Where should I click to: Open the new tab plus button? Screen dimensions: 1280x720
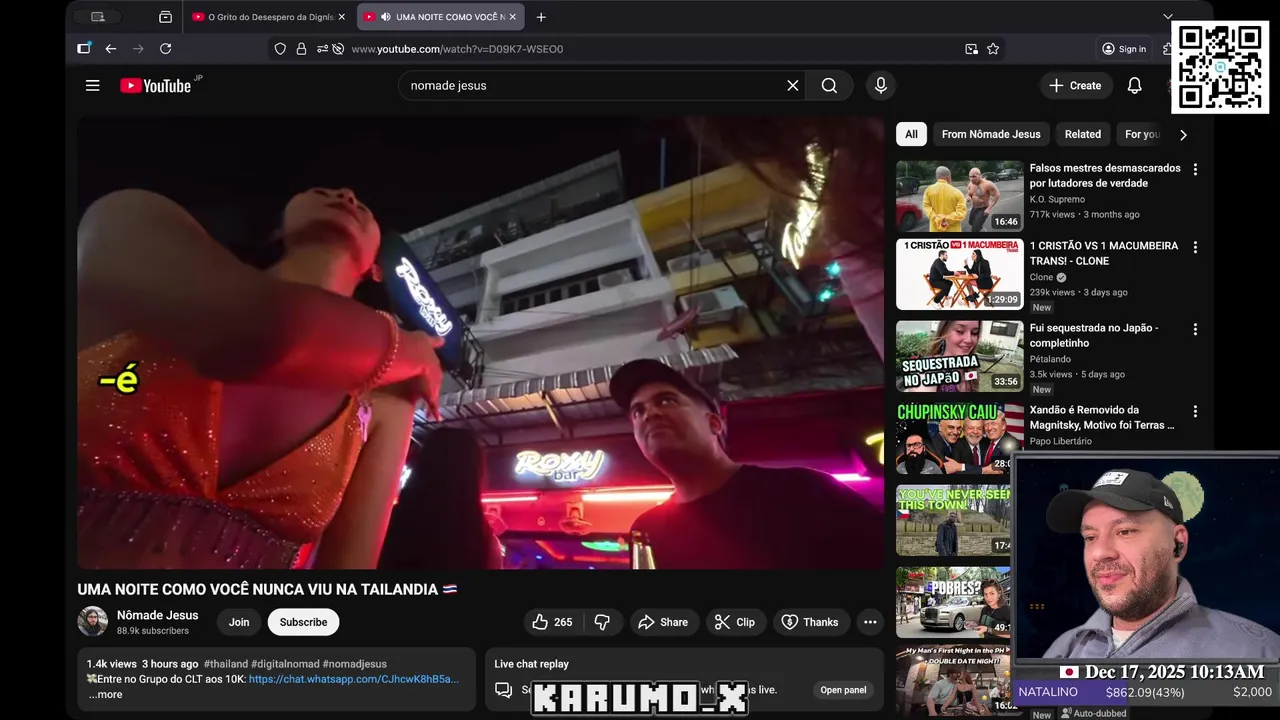coord(541,17)
